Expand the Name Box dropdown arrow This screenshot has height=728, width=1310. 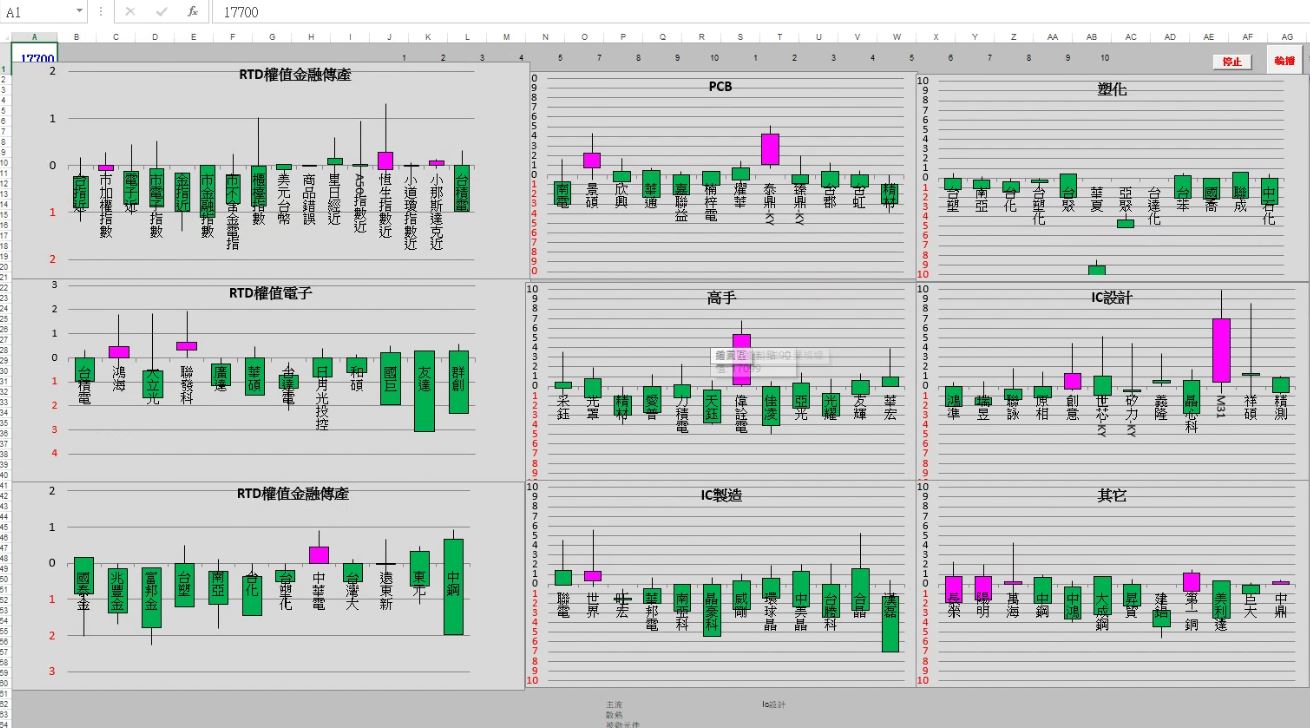(x=80, y=11)
